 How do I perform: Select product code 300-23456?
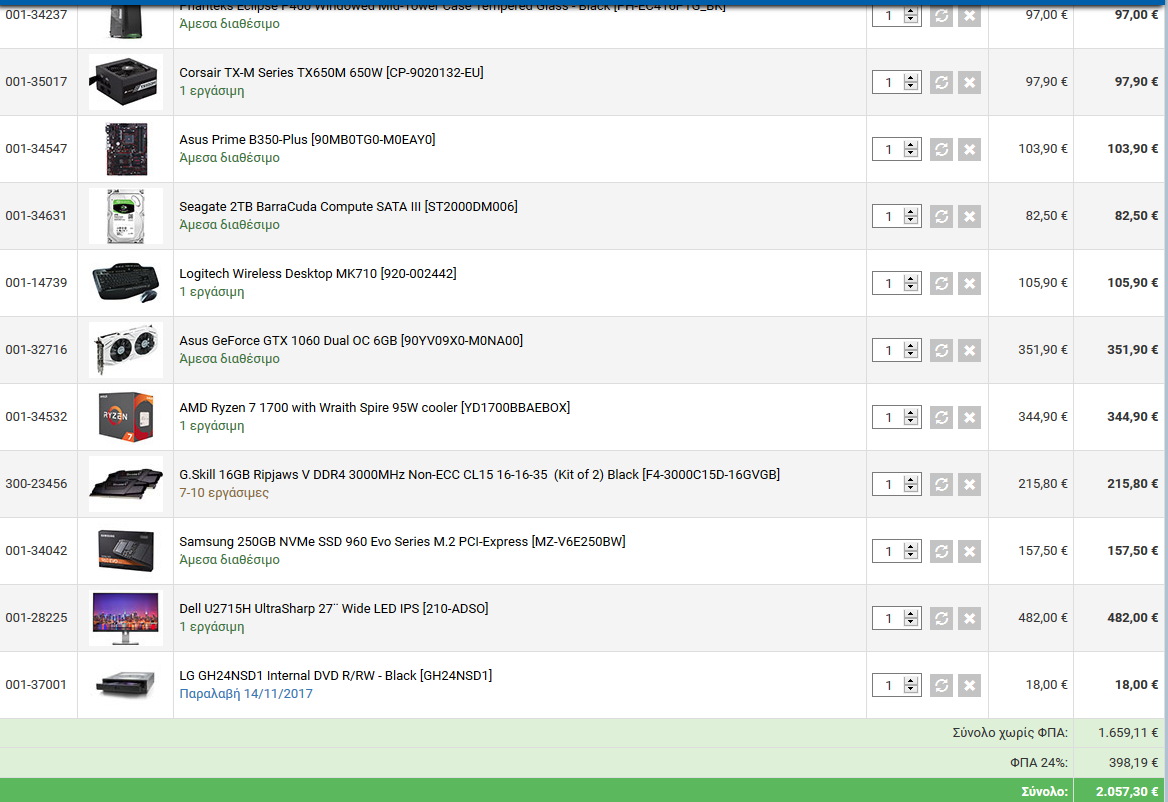click(x=36, y=484)
